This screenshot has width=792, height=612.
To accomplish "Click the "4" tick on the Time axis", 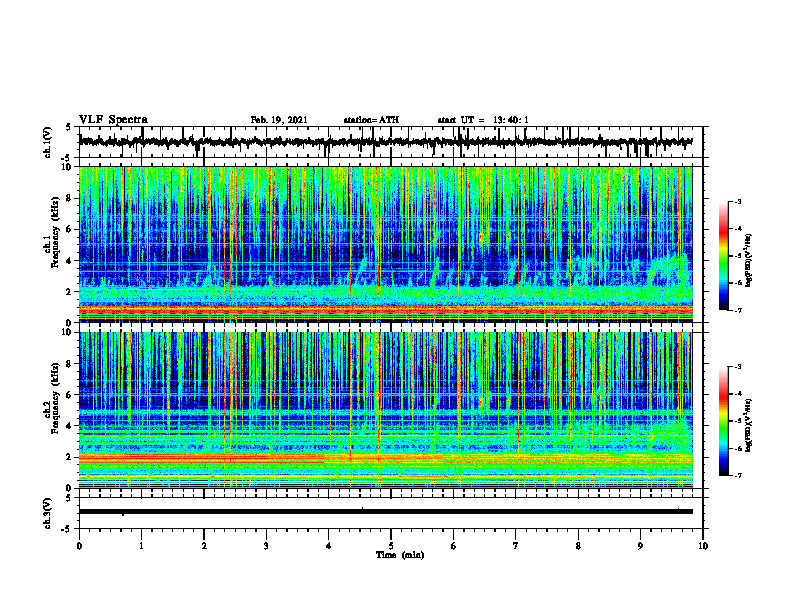I will tap(329, 546).
